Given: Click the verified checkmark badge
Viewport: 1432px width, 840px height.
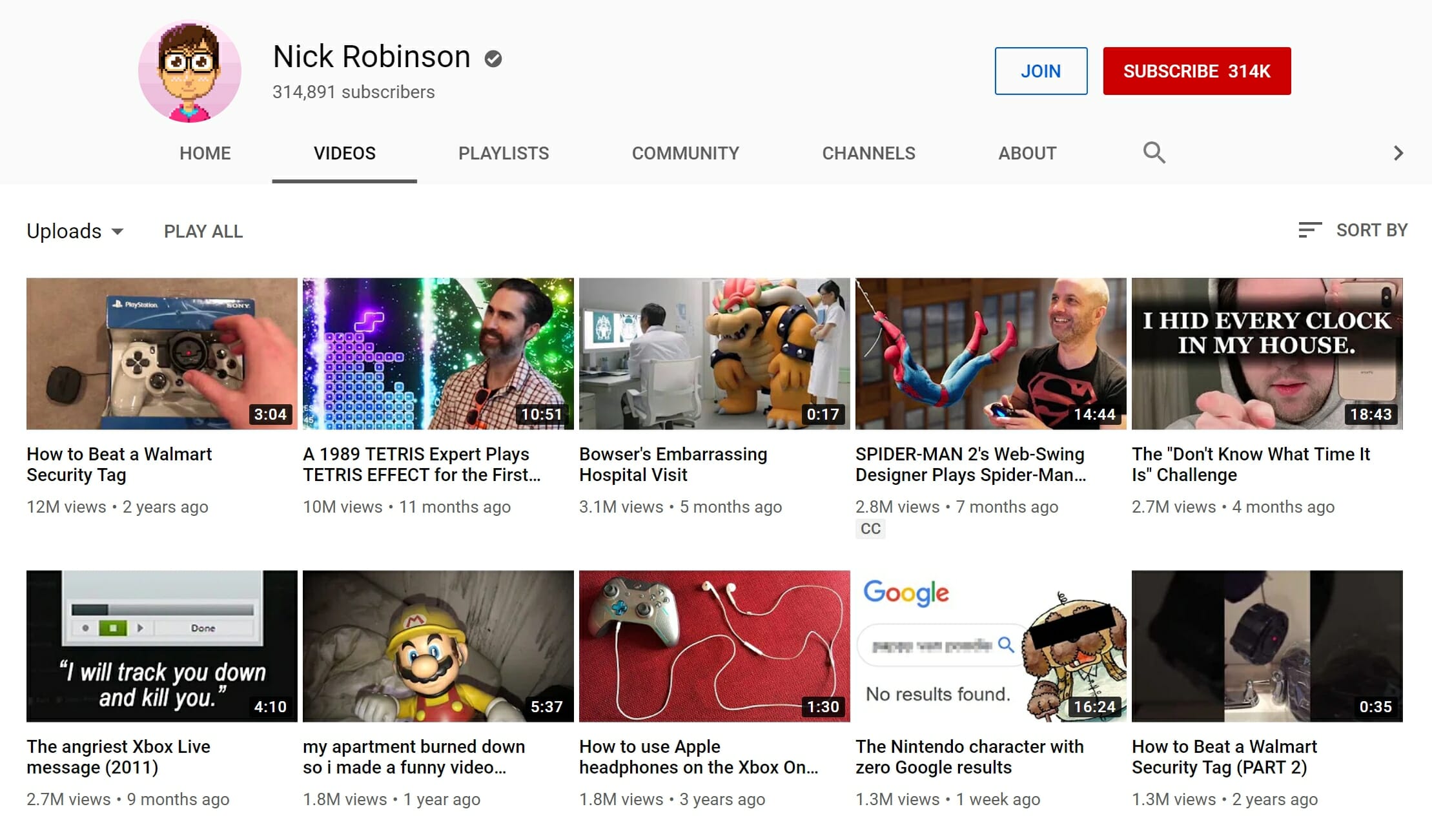Looking at the screenshot, I should [493, 59].
